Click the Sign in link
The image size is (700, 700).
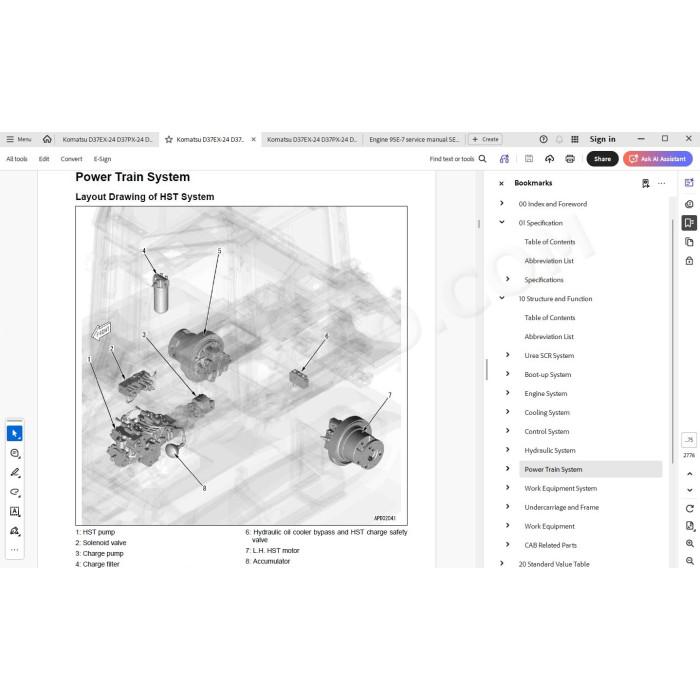pos(602,139)
